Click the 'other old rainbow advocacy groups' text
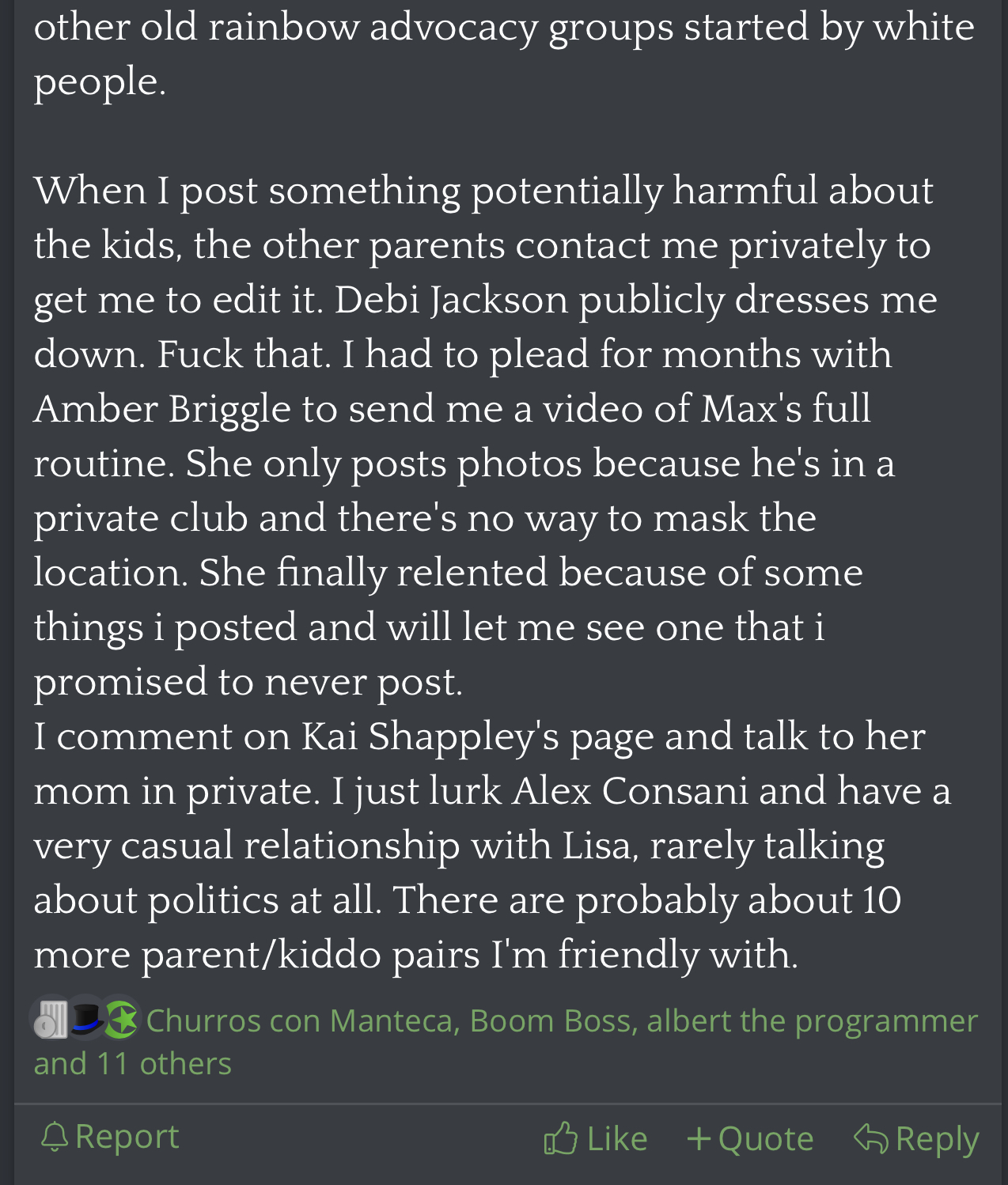This screenshot has height=1185, width=1008. tap(504, 27)
